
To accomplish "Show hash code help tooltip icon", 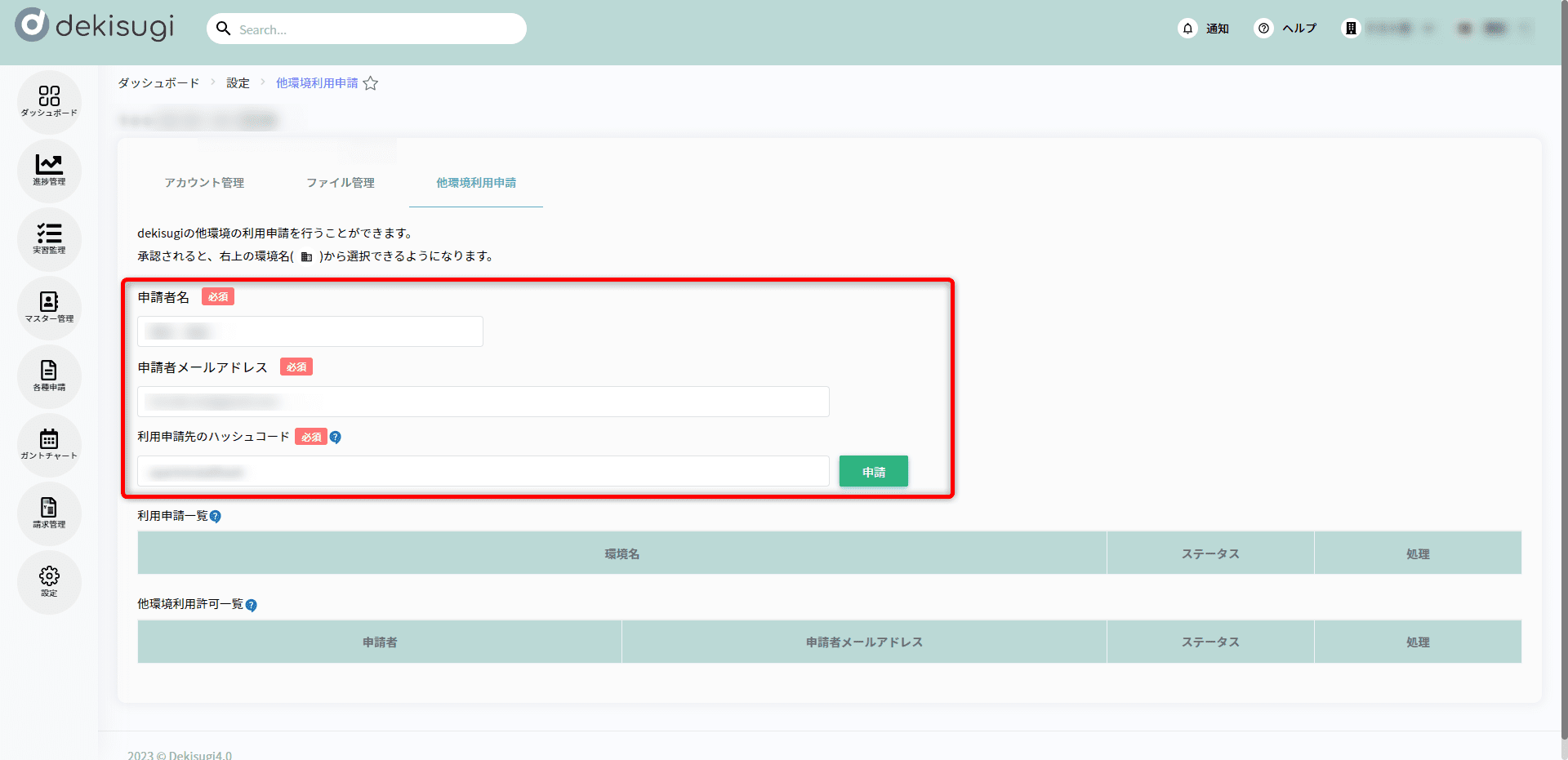I will [x=336, y=438].
